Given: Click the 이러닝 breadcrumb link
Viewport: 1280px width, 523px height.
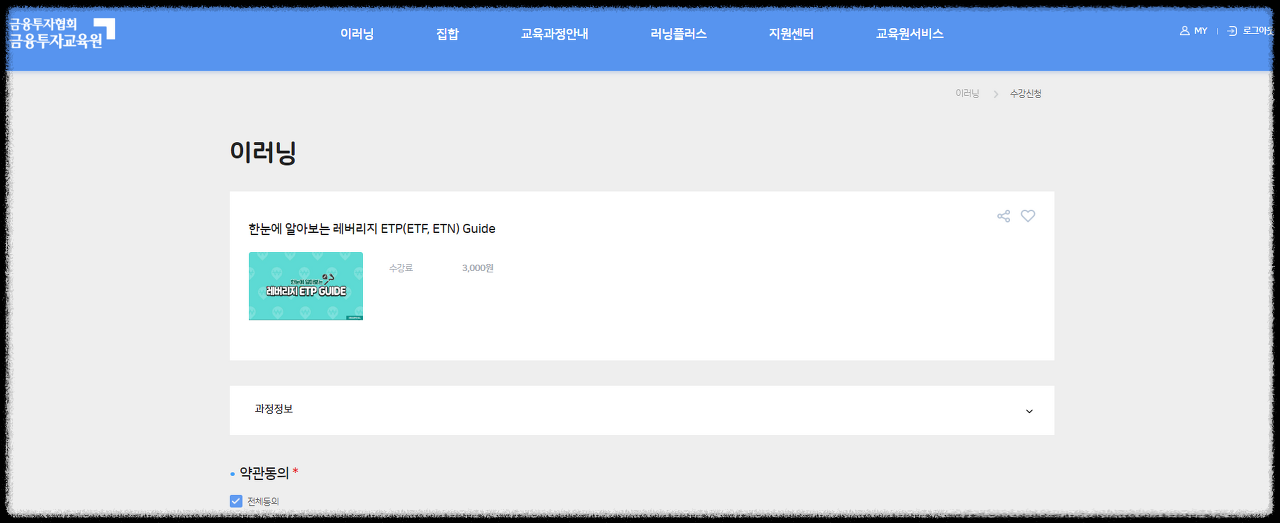Looking at the screenshot, I should [x=967, y=93].
